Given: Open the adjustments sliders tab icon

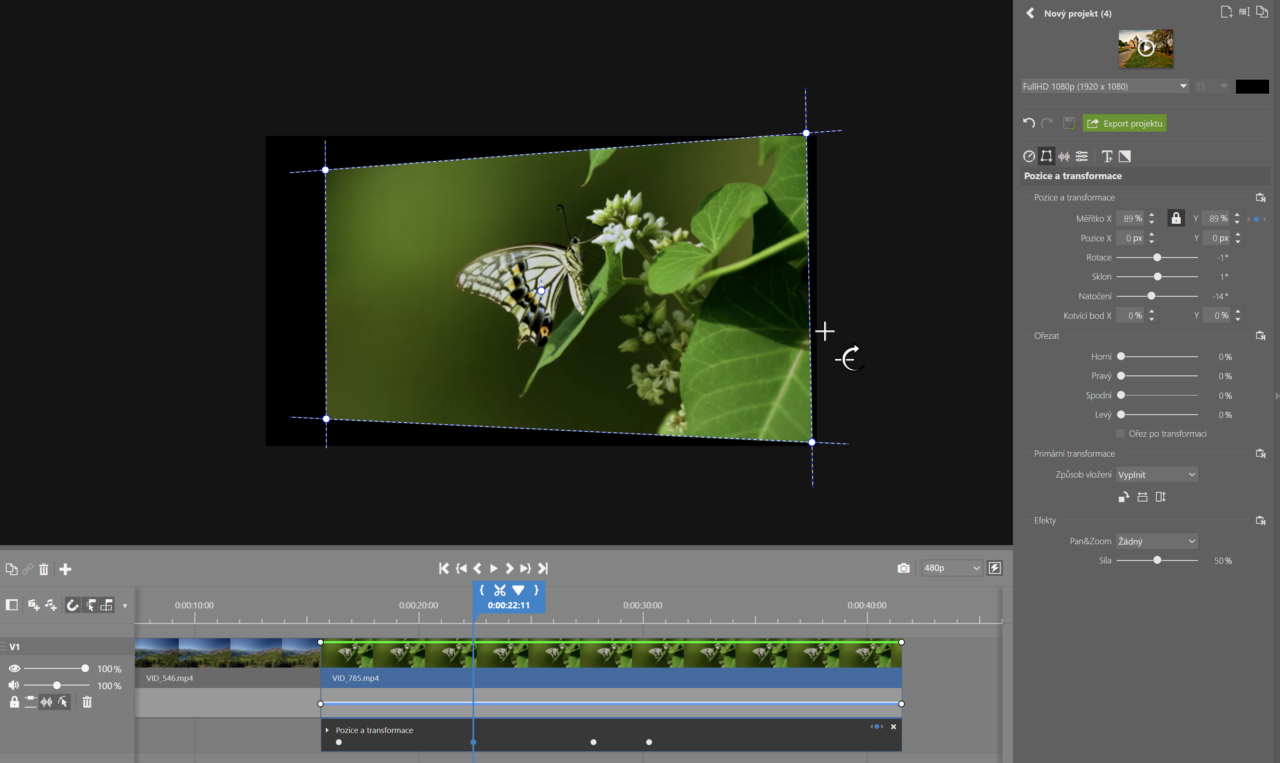Looking at the screenshot, I should [x=1081, y=156].
